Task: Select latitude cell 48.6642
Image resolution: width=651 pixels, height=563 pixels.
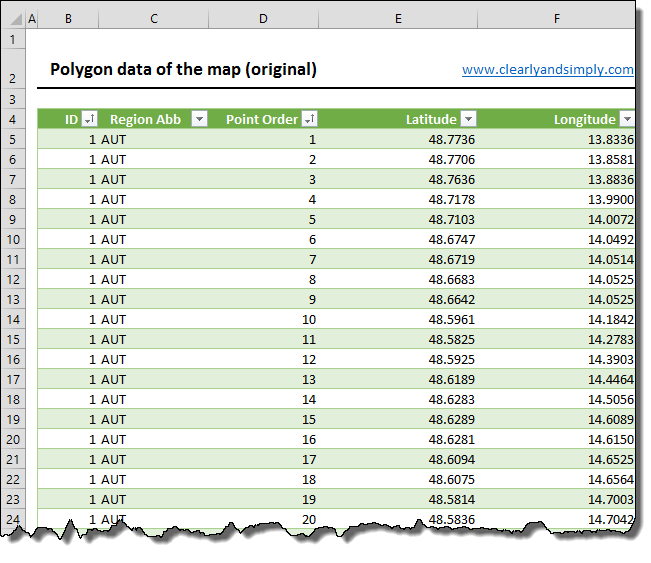Action: [398, 299]
